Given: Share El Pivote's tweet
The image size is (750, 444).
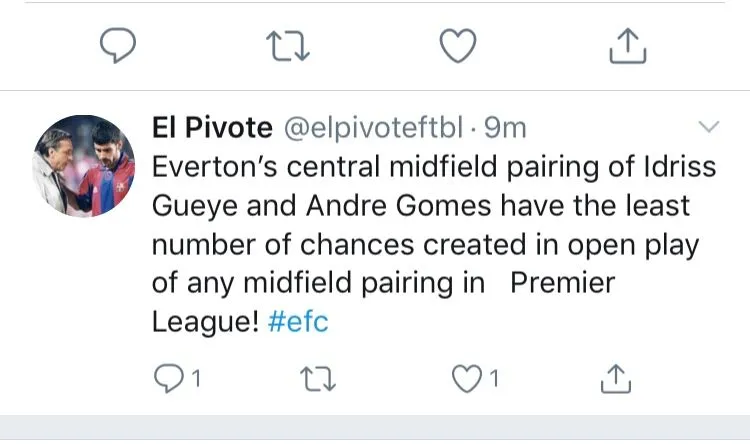Looking at the screenshot, I should (617, 378).
